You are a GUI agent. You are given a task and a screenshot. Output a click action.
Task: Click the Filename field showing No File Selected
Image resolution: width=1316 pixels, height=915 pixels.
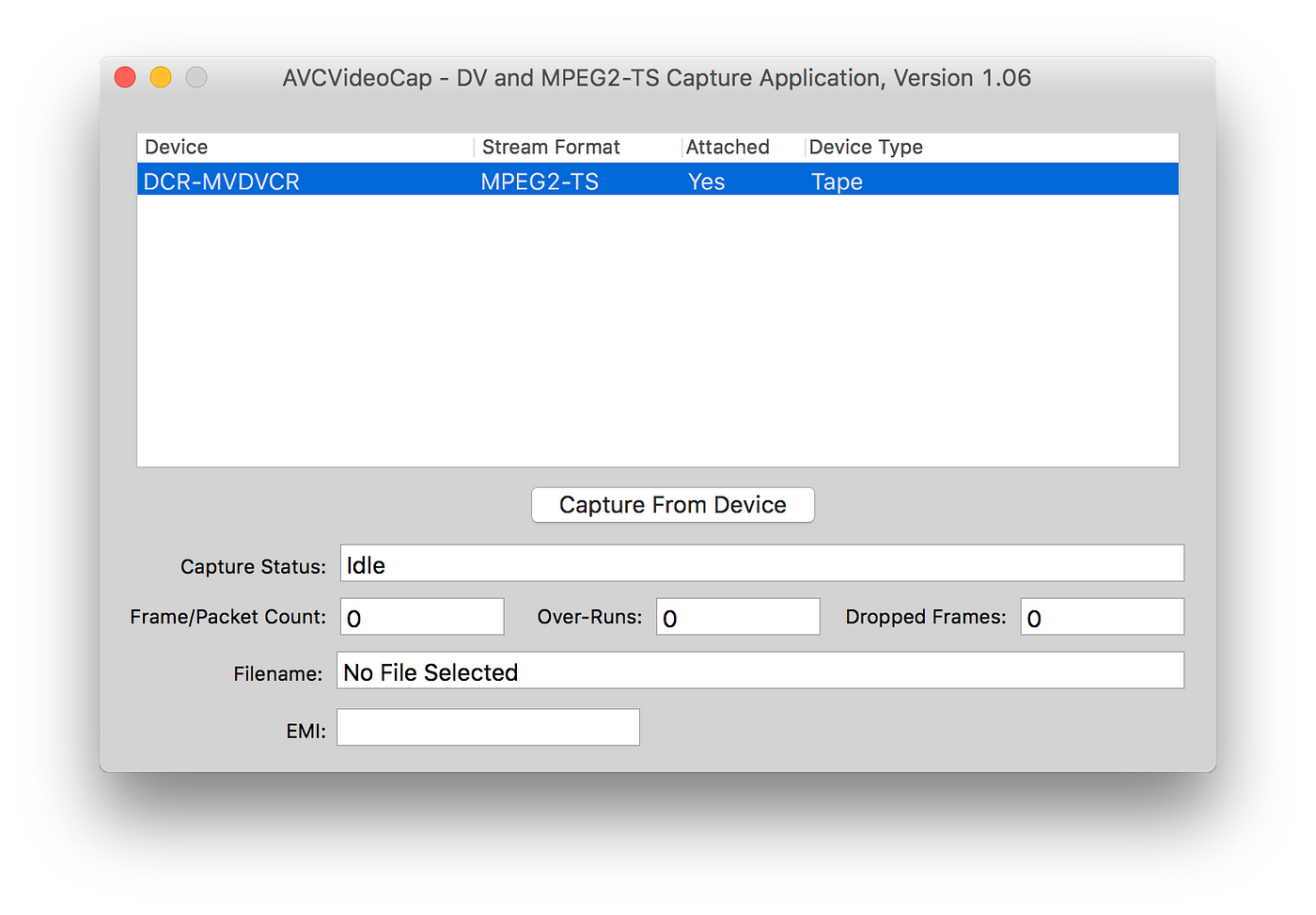tap(761, 670)
